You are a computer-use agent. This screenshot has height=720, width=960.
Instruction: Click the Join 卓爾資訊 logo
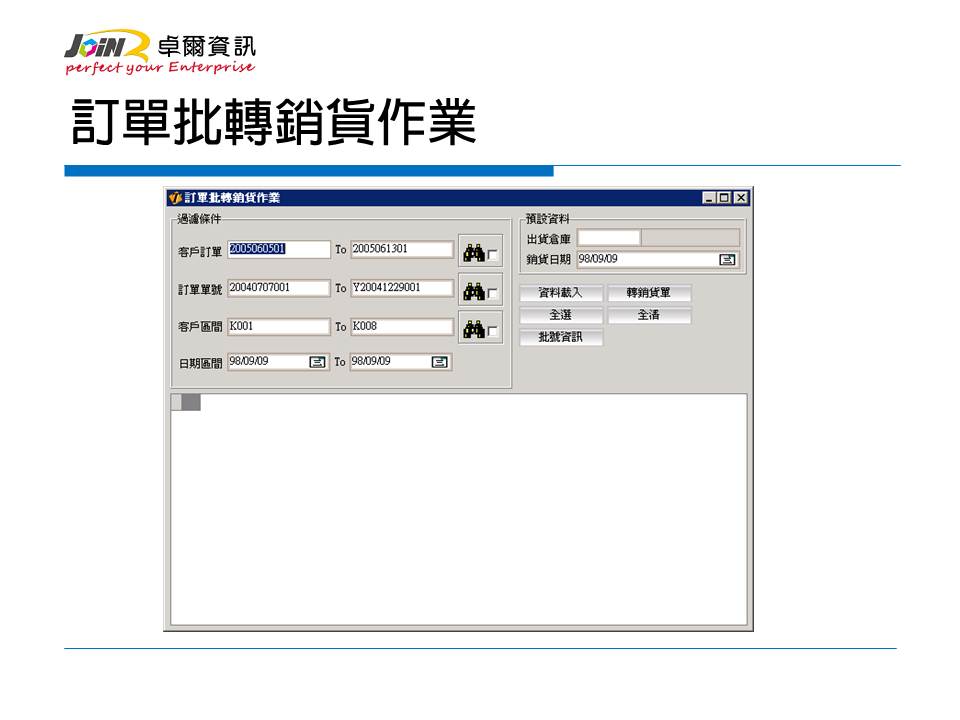point(160,52)
